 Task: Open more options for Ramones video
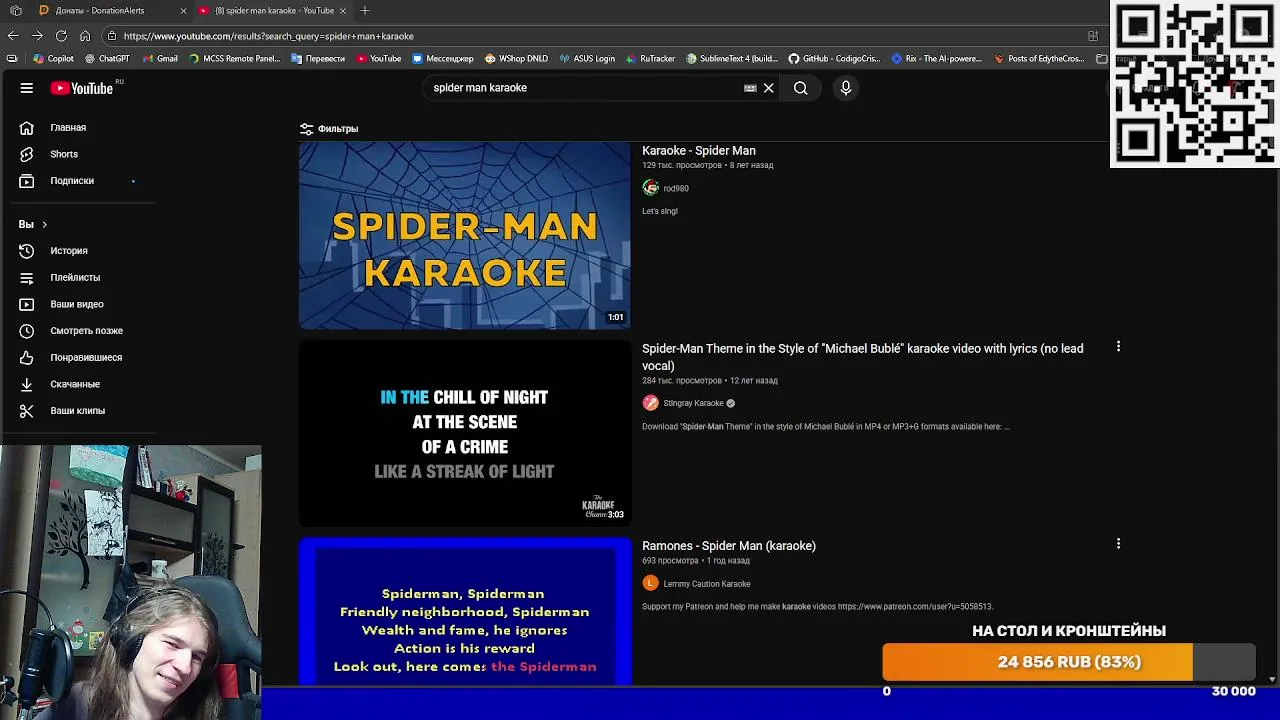[x=1118, y=544]
